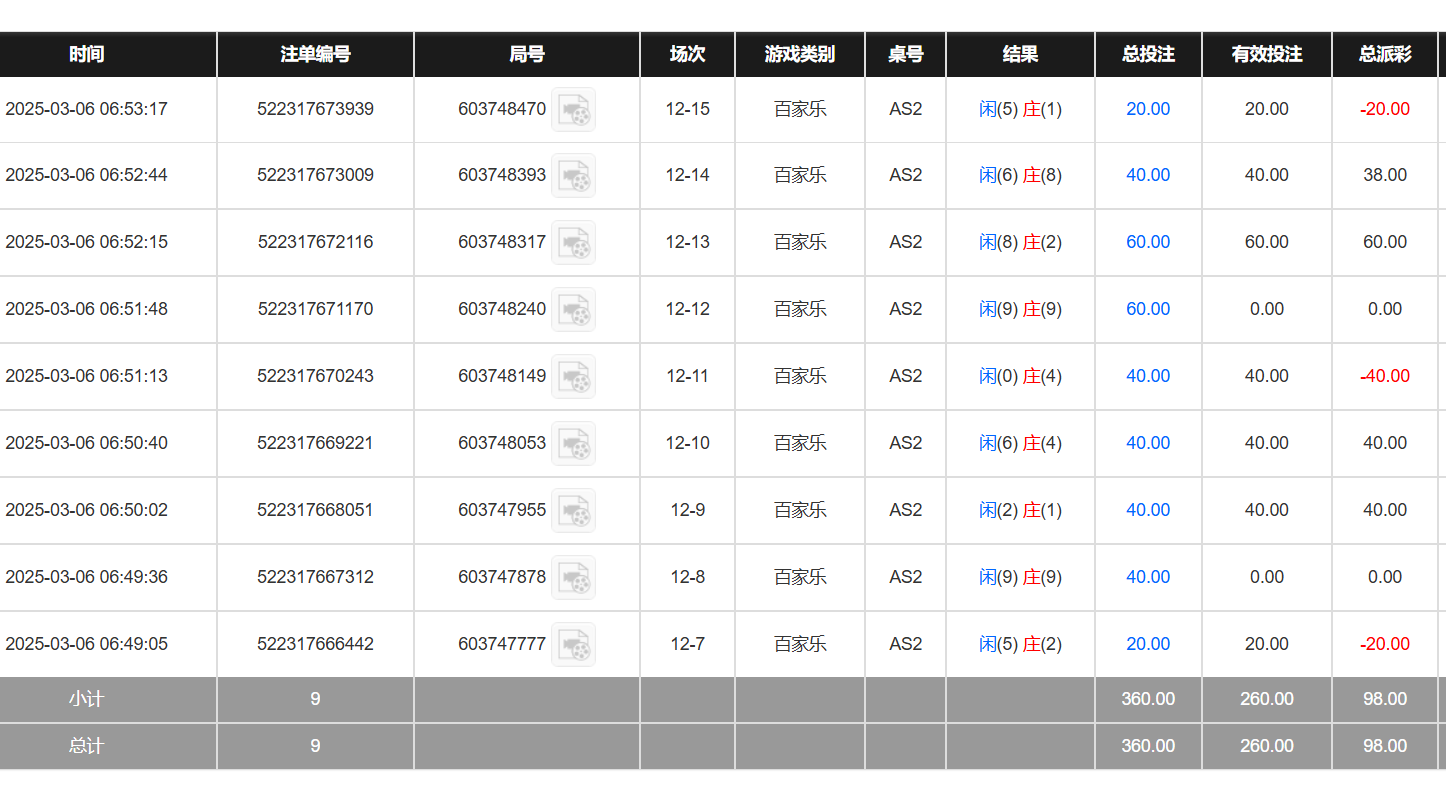
Task: Open video replay icon for round 603748470
Action: pos(573,109)
